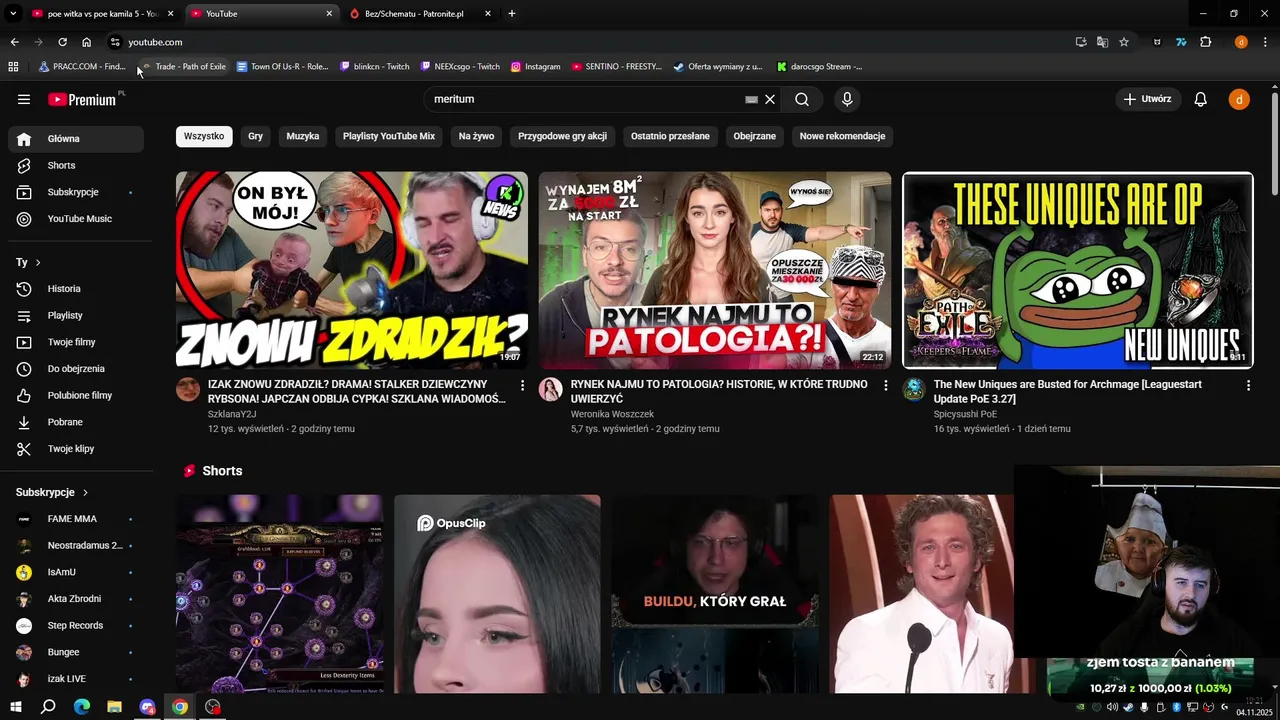Go to Główna in the sidebar
Screen dimensions: 1280x720
point(76,139)
